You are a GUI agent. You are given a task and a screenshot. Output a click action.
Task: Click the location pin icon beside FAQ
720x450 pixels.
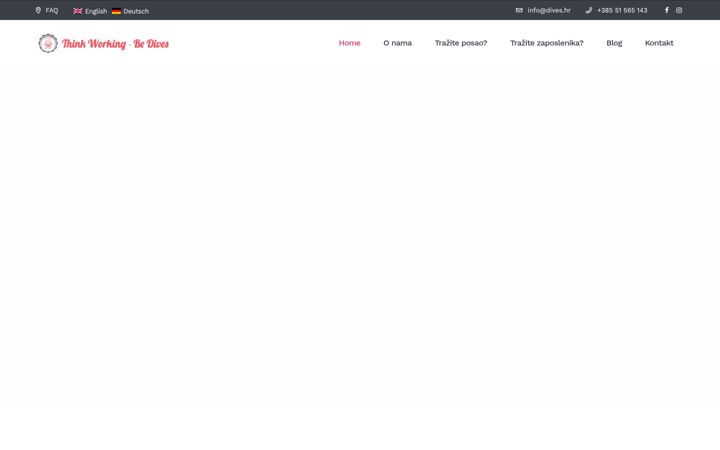pyautogui.click(x=38, y=10)
